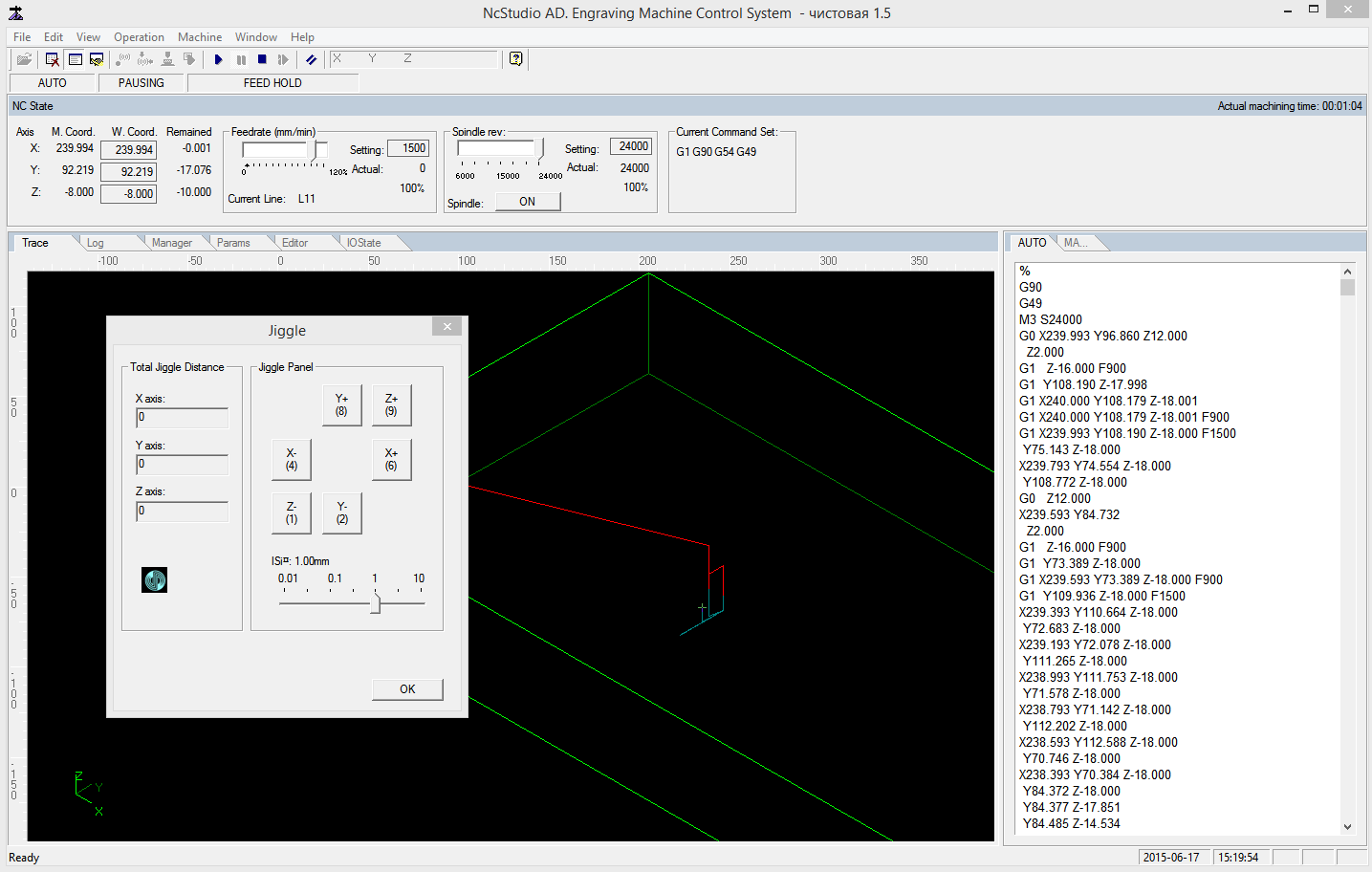
Task: Click the Pause toolbar icon
Action: coord(241,59)
